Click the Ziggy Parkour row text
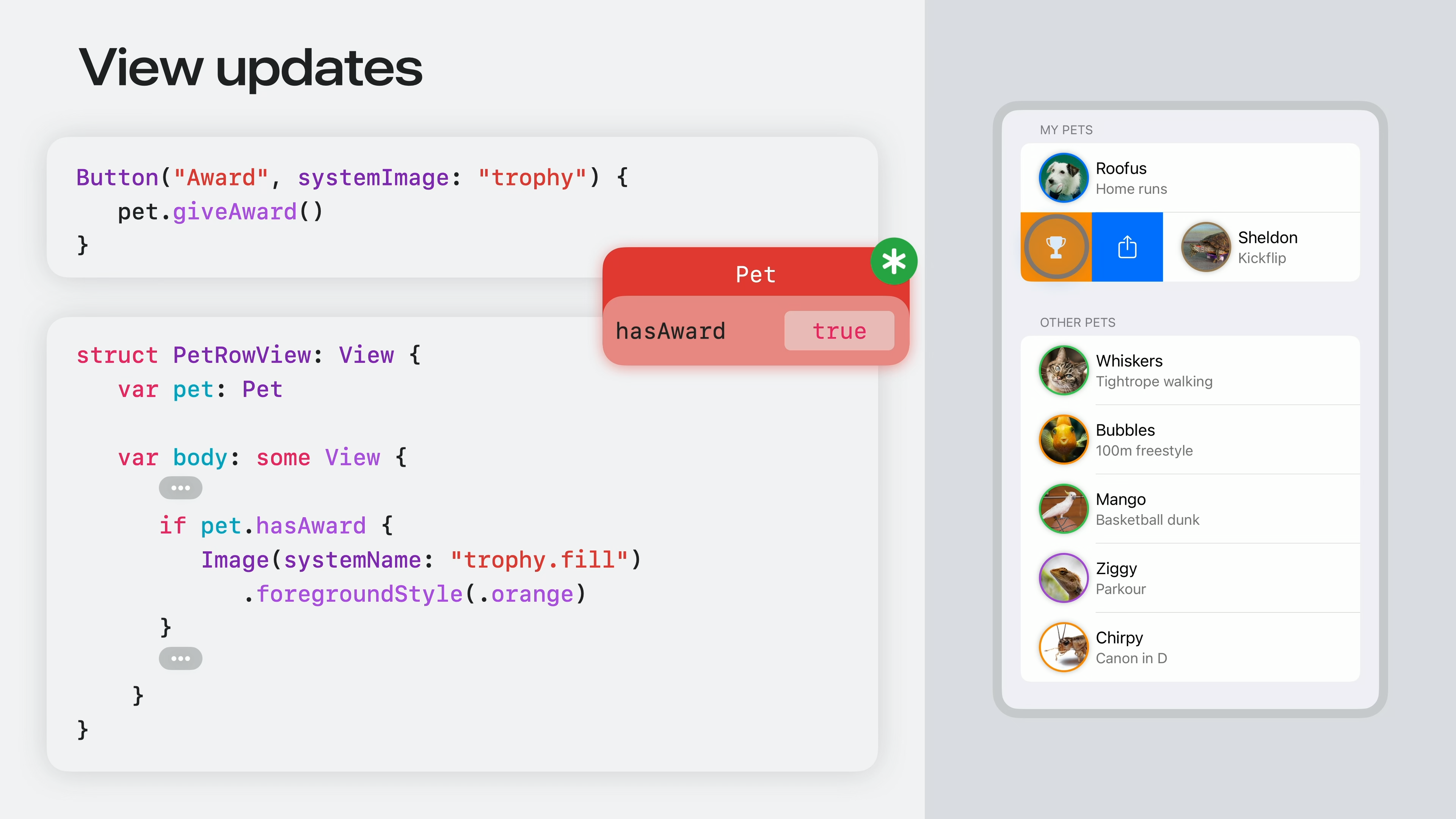The image size is (1456, 819). (1122, 578)
